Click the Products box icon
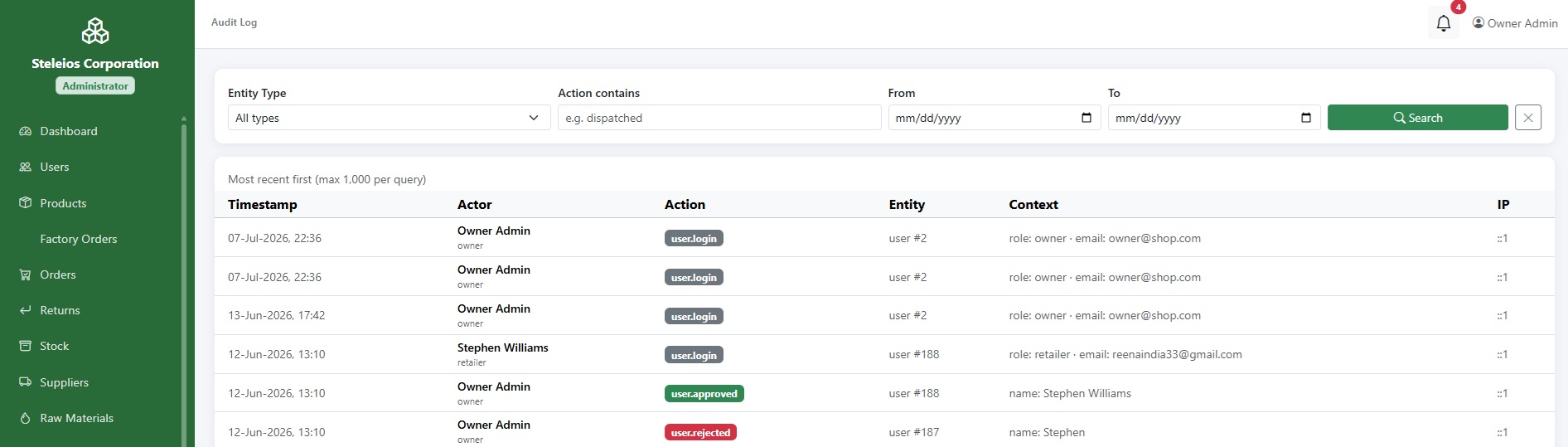The width and height of the screenshot is (1568, 447). pyautogui.click(x=25, y=203)
